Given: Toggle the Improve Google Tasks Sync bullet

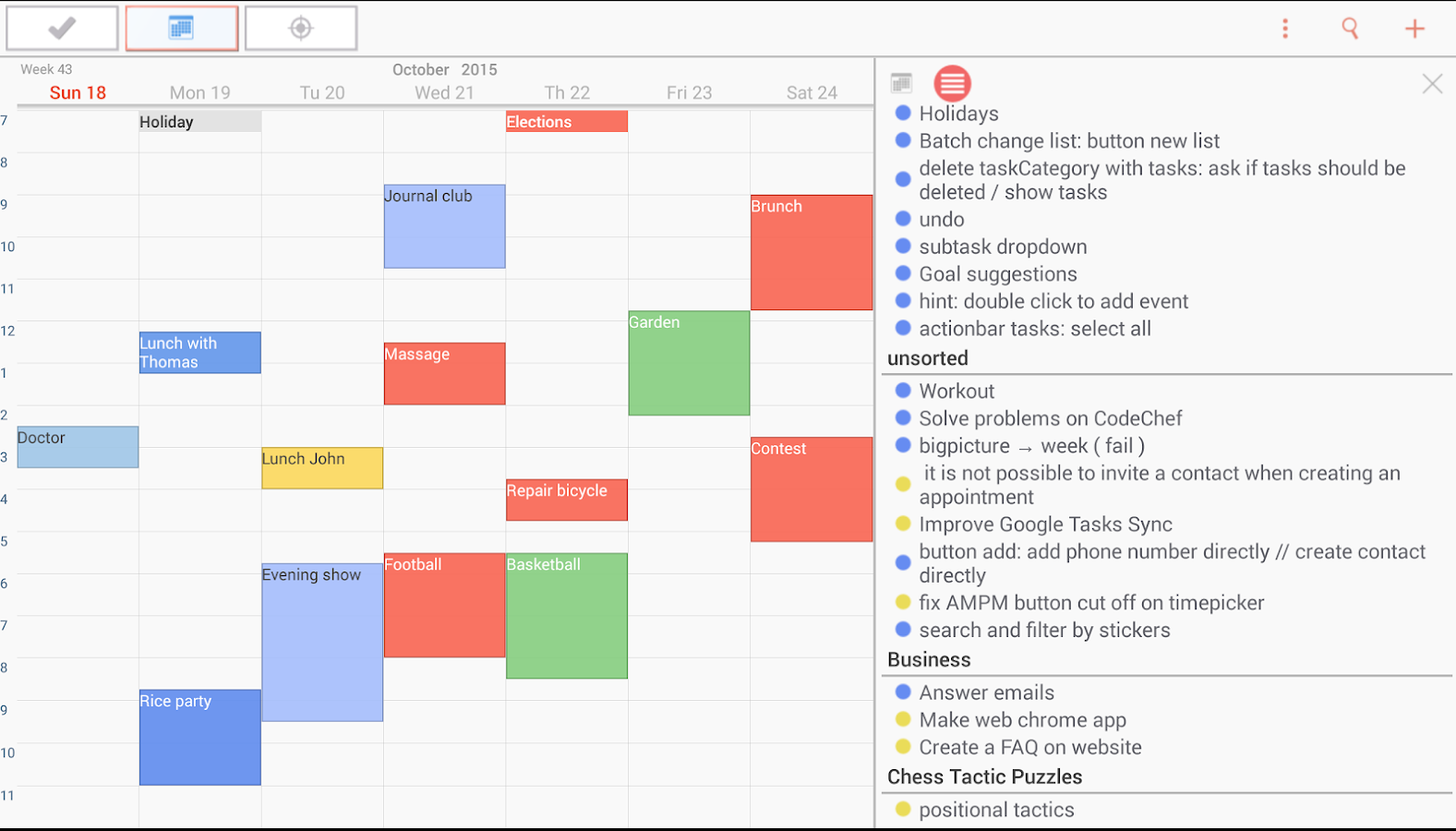Looking at the screenshot, I should [x=903, y=524].
